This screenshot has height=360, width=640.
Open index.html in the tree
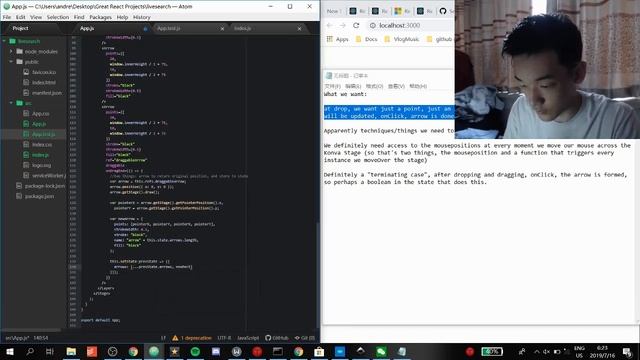(44, 82)
